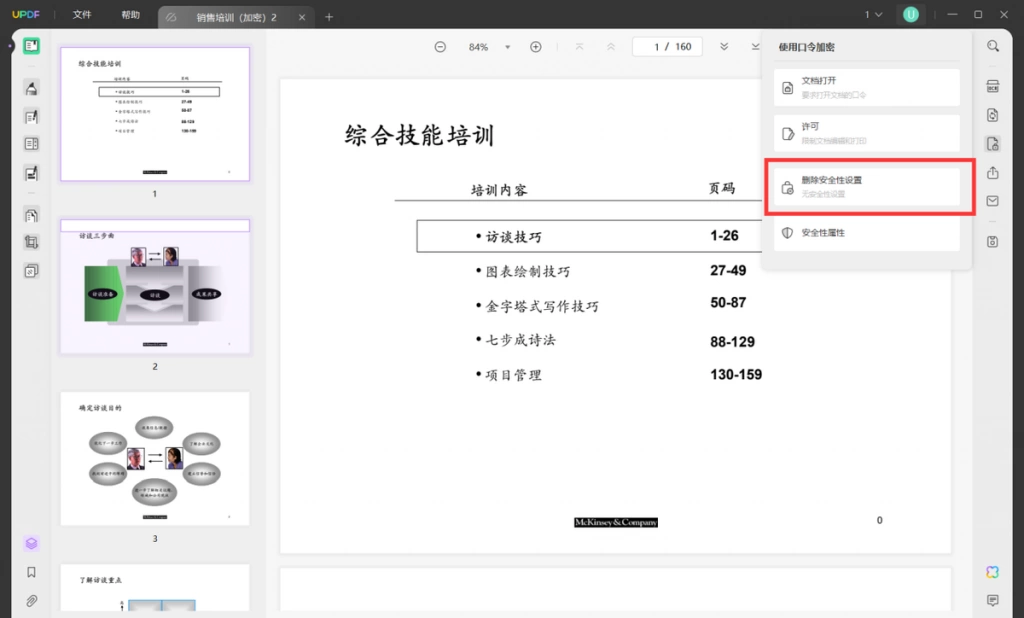
Task: Add a new tab with plus
Action: [329, 18]
